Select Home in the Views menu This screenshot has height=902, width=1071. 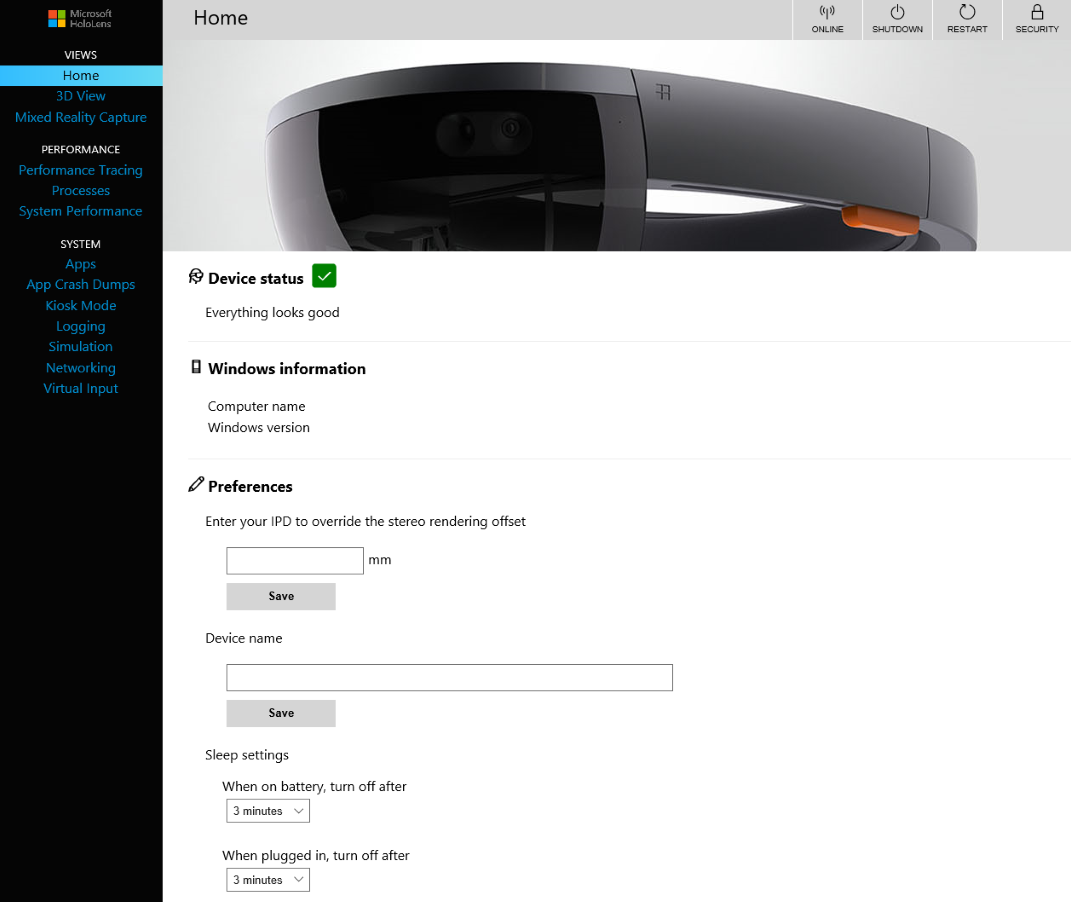tap(81, 76)
